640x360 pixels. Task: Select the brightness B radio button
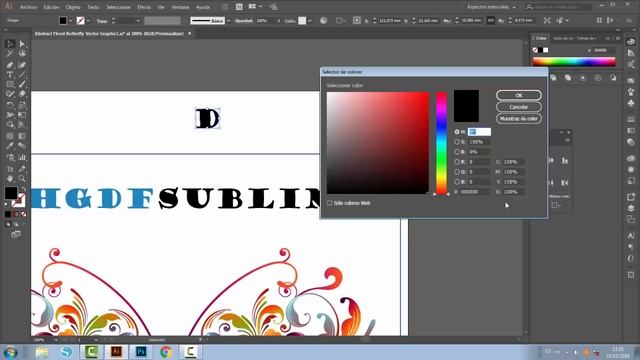[457, 152]
